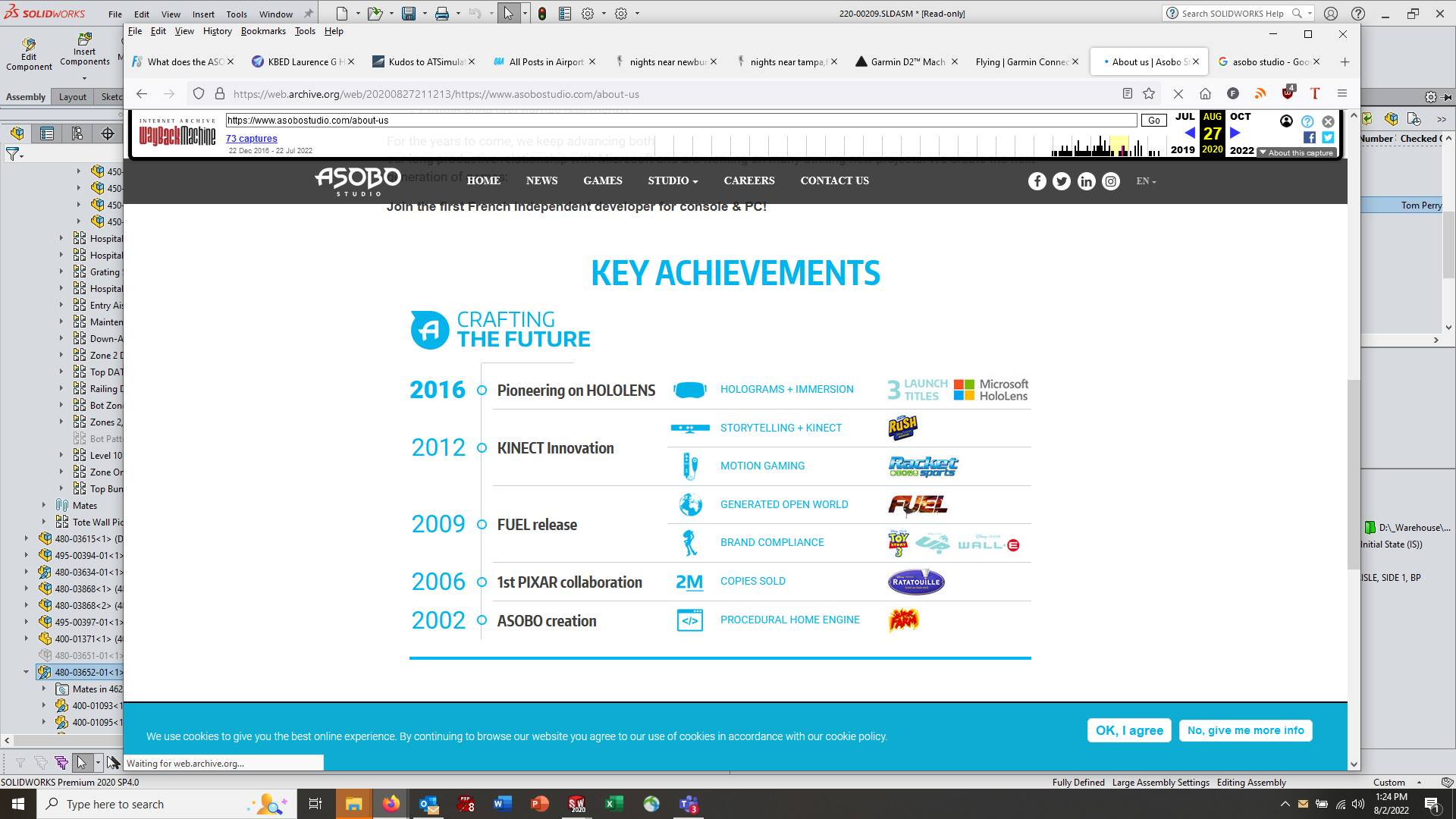Click the Firefox bookmark star icon
The image size is (1456, 819).
(x=1149, y=94)
